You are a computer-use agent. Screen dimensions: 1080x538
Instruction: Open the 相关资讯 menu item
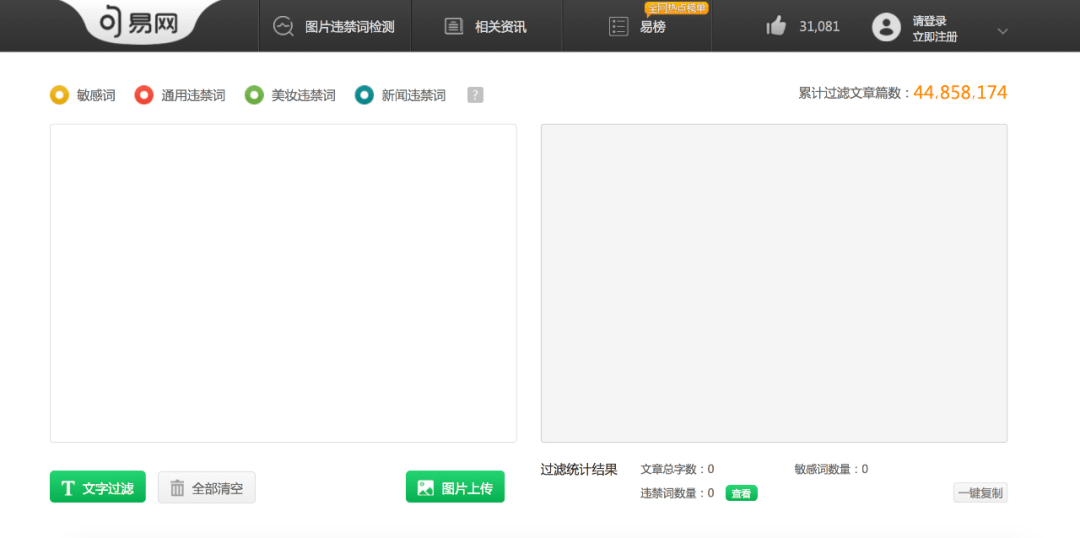(500, 27)
